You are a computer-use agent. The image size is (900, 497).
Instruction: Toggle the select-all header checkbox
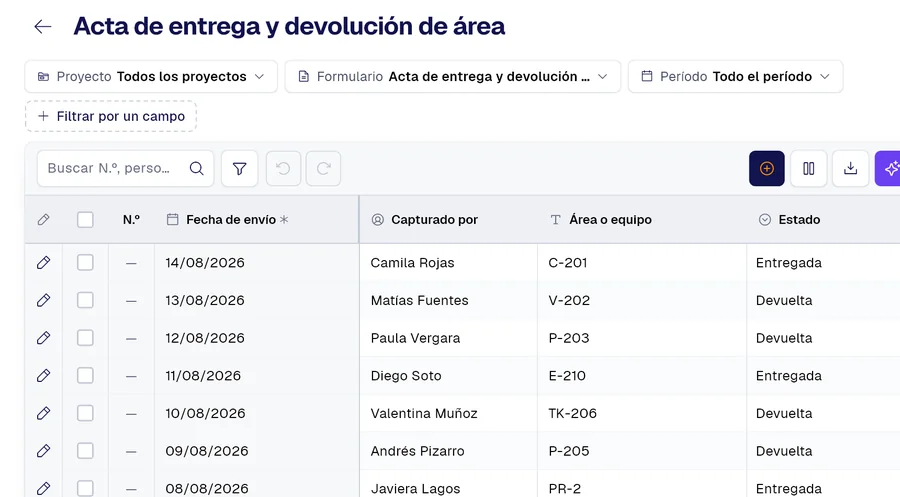85,220
